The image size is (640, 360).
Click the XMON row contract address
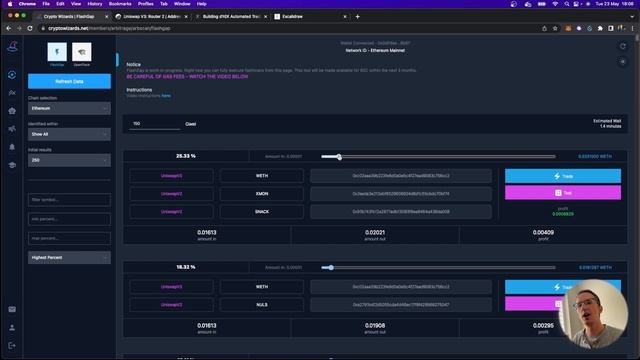pyautogui.click(x=401, y=194)
